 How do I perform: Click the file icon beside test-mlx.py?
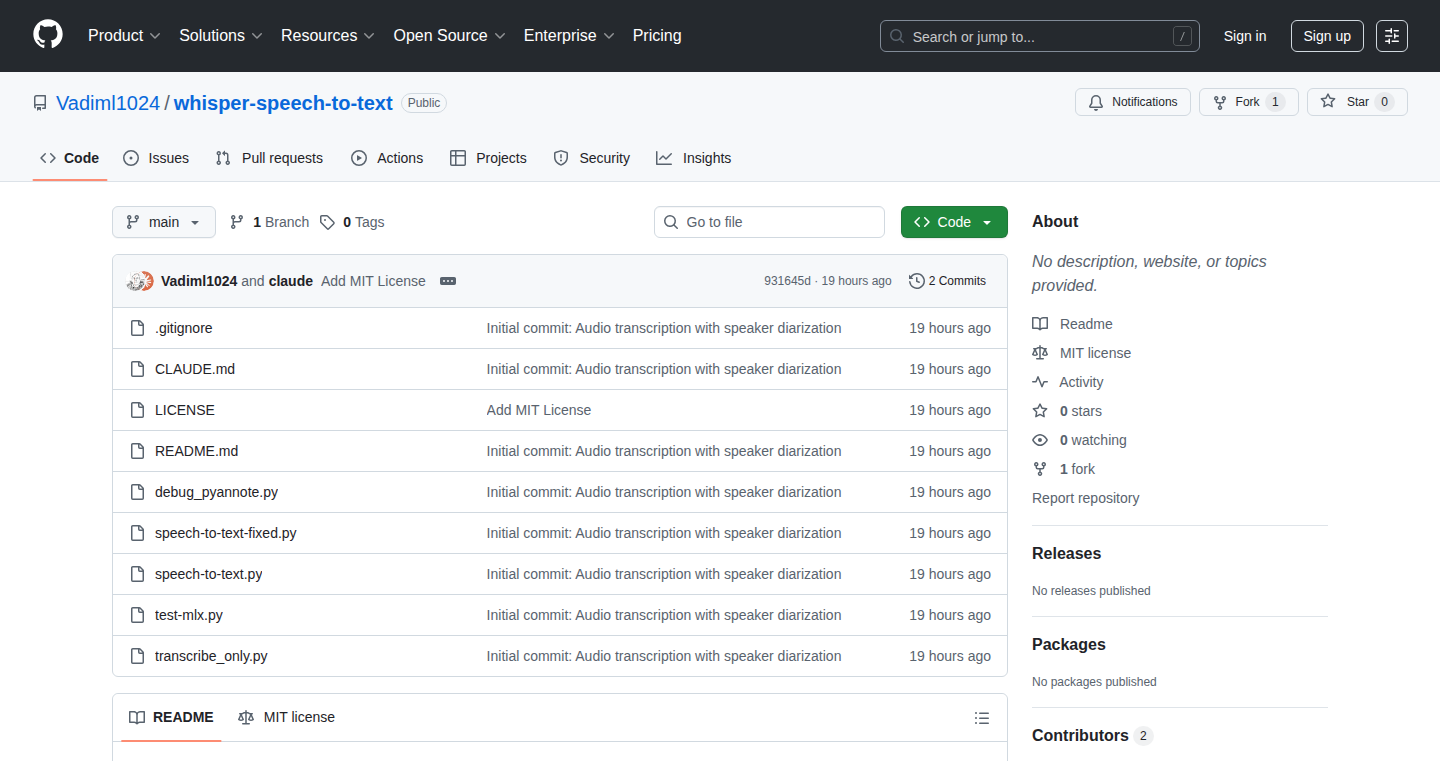(137, 615)
